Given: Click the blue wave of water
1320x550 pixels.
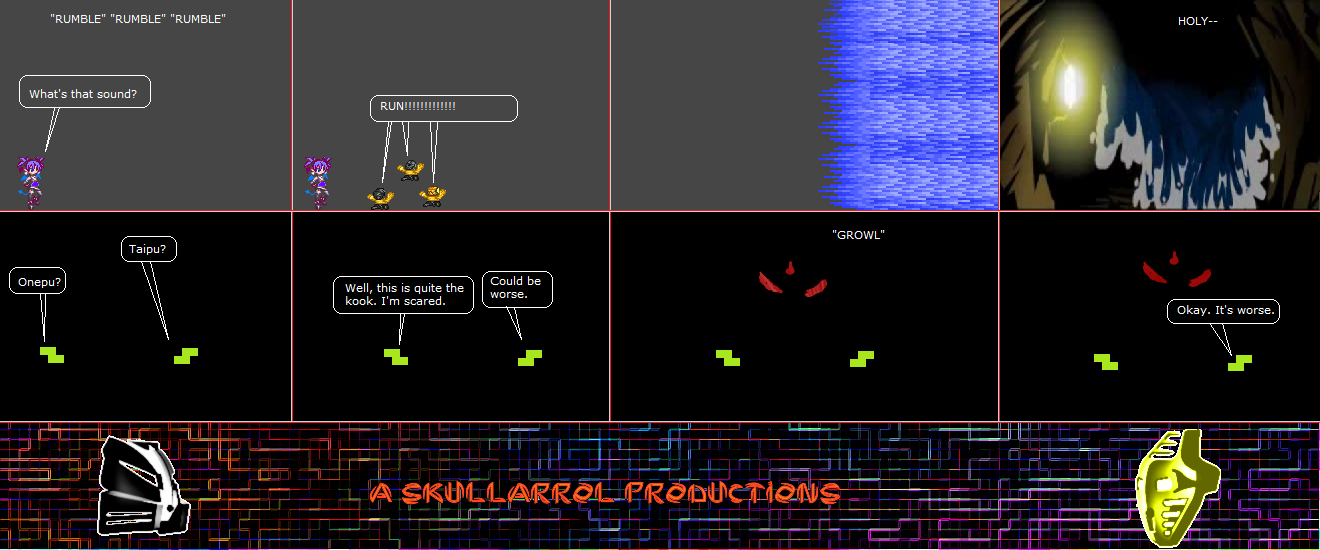Looking at the screenshot, I should 910,105.
